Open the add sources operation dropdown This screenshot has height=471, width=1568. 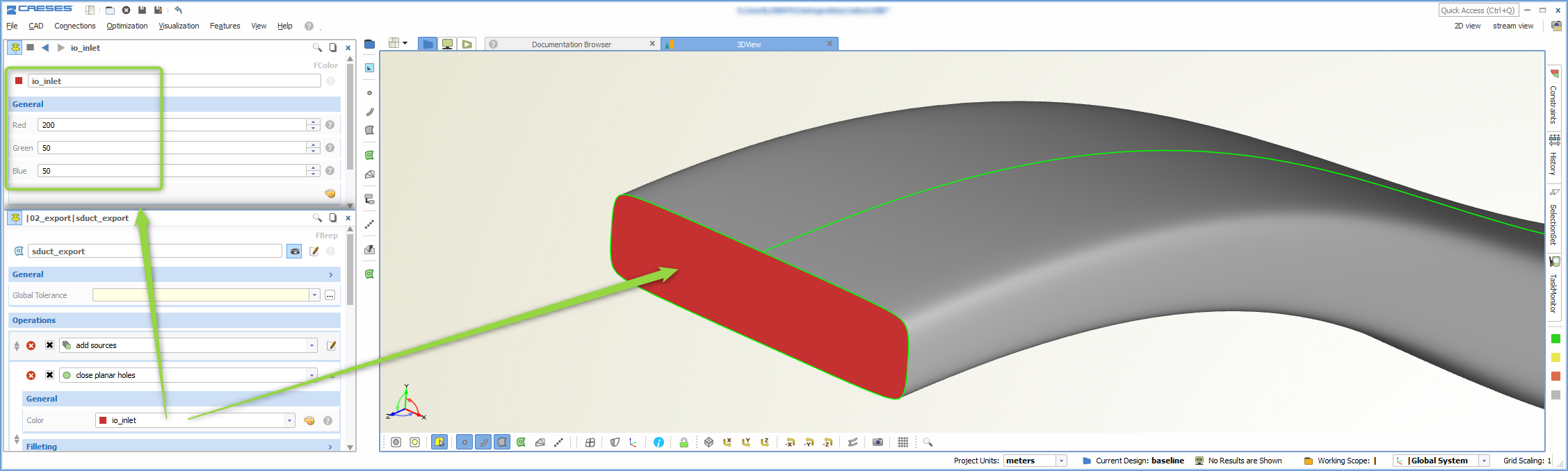point(312,345)
